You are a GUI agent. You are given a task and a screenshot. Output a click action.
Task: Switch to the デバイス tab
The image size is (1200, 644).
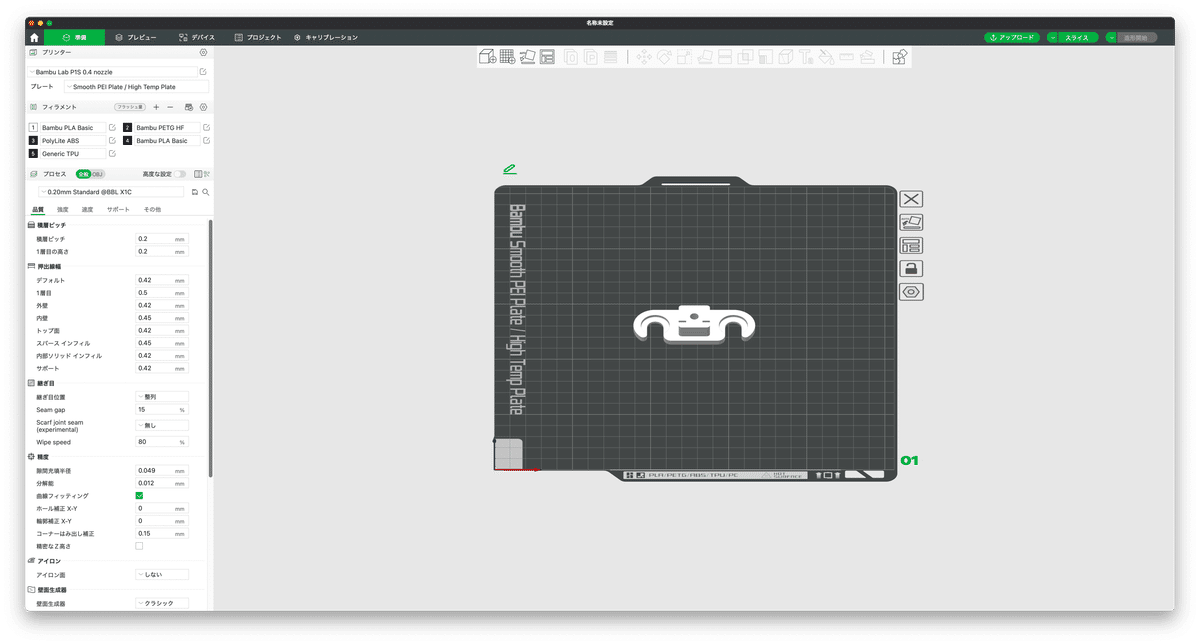point(197,37)
